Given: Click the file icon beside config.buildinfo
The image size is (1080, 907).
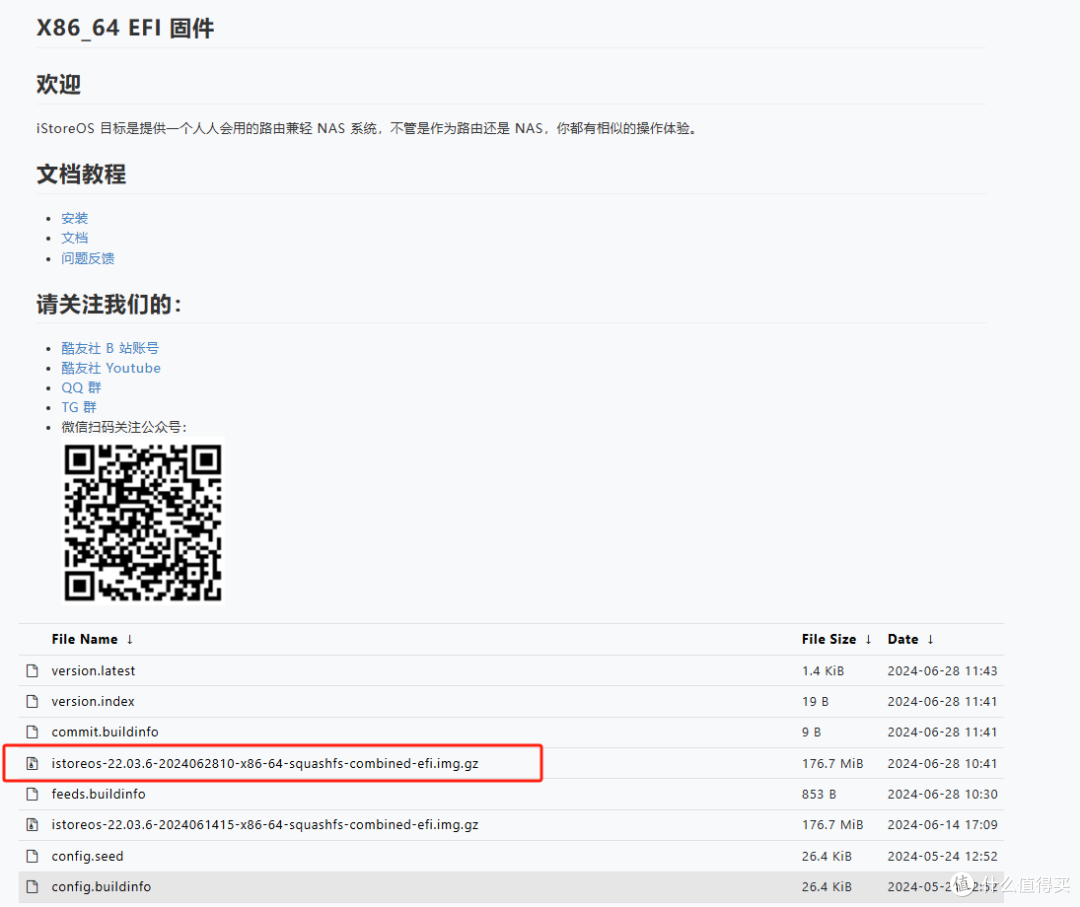Looking at the screenshot, I should pos(32,886).
